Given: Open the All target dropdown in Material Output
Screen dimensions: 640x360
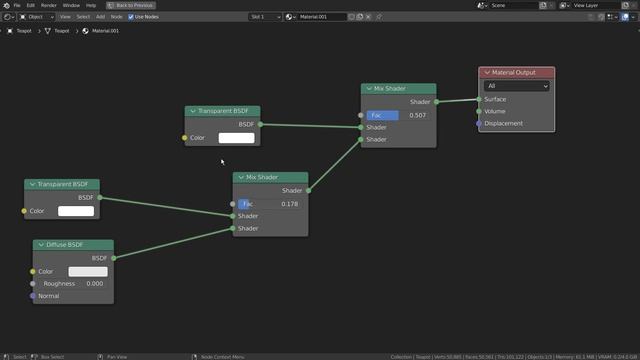Looking at the screenshot, I should pyautogui.click(x=516, y=86).
